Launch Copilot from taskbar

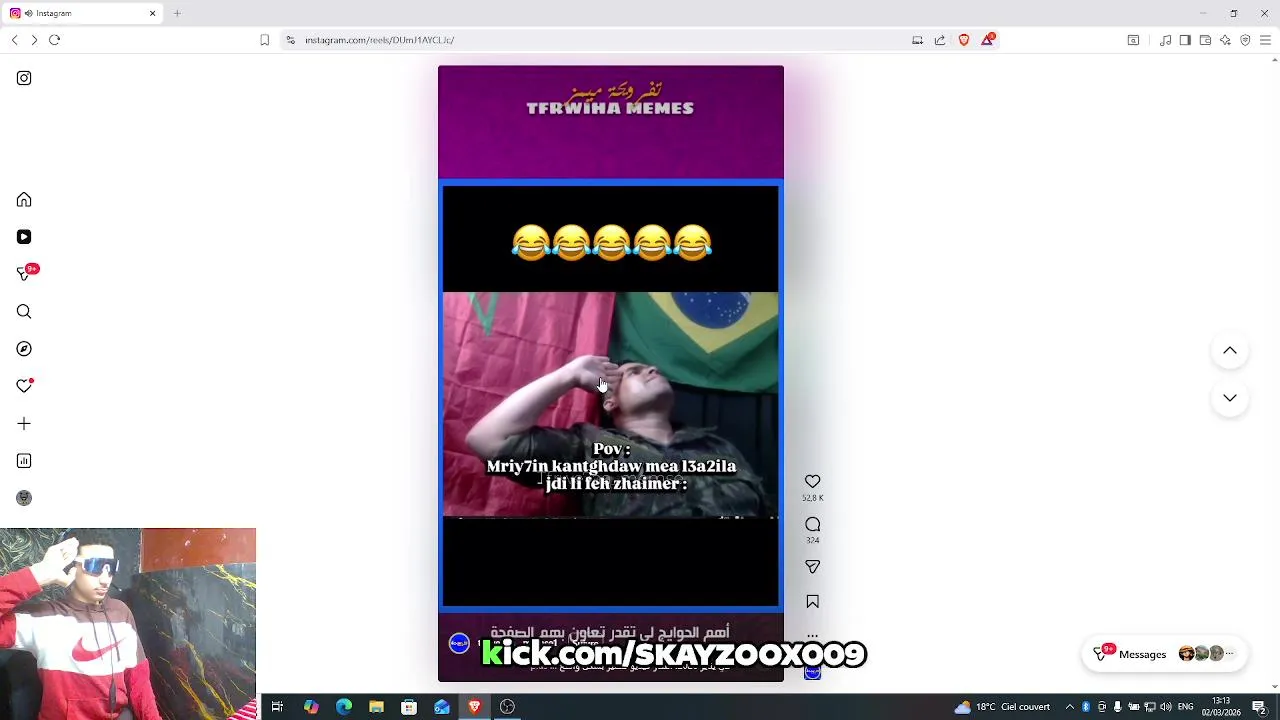(x=311, y=707)
